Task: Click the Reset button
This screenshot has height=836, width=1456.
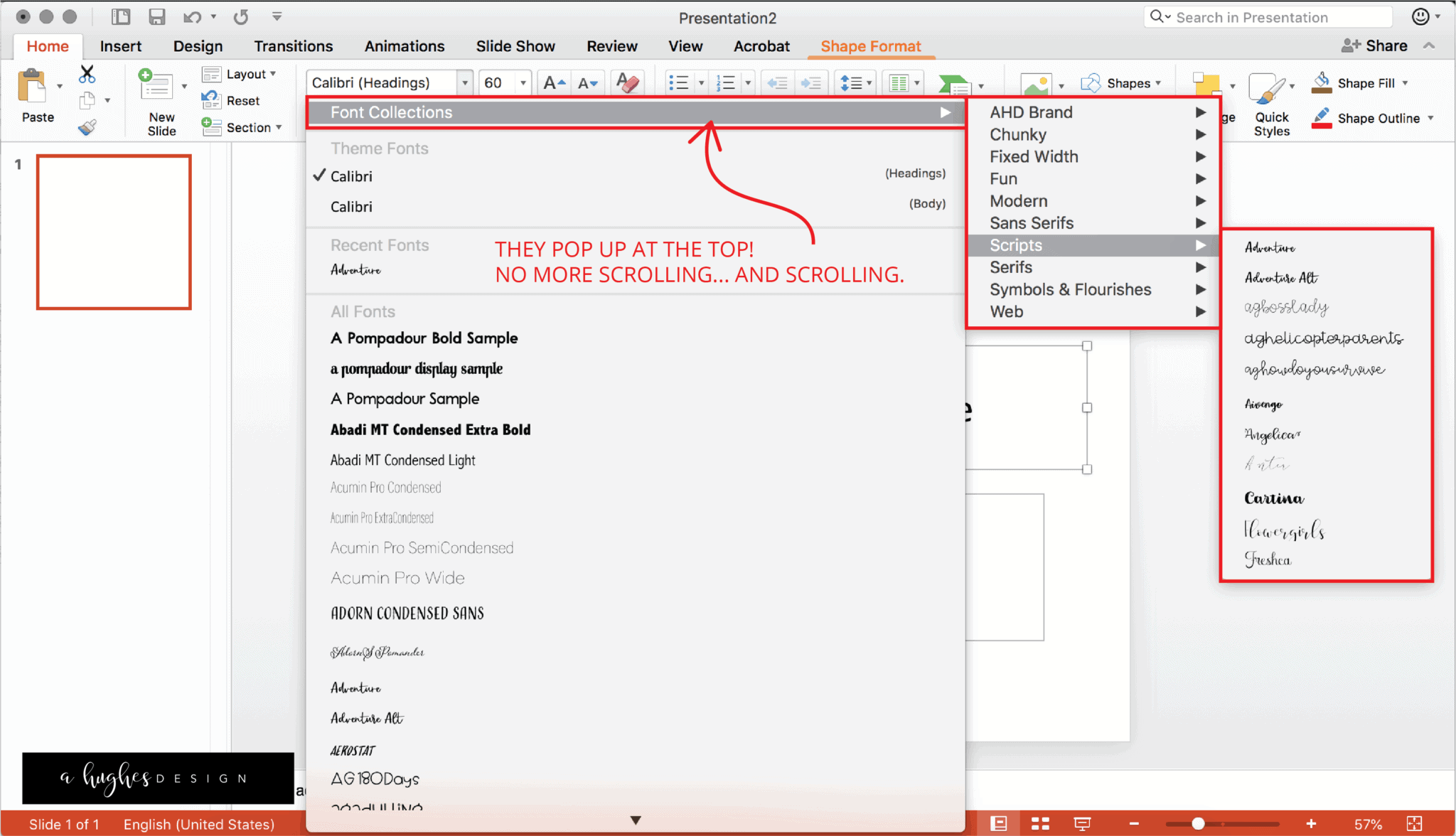Action: 232,101
